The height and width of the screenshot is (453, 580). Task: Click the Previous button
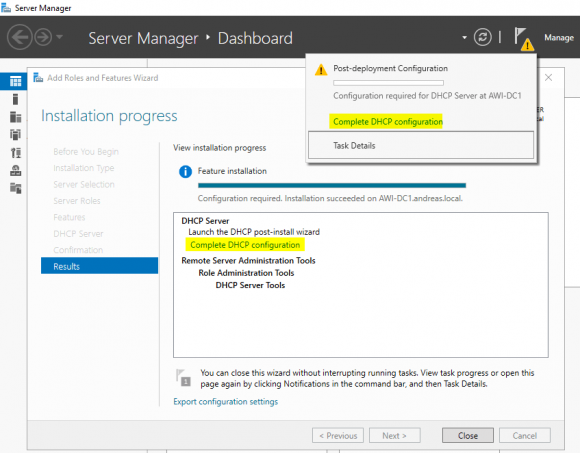tap(338, 436)
